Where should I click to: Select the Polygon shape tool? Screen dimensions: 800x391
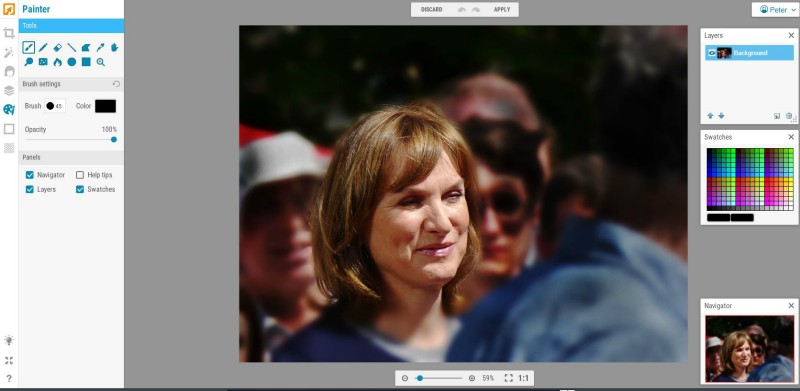(86, 47)
